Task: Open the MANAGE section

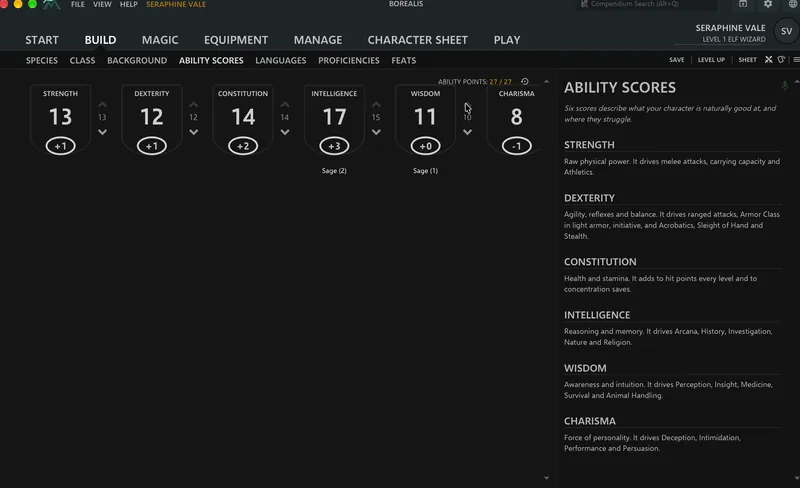Action: pos(318,40)
